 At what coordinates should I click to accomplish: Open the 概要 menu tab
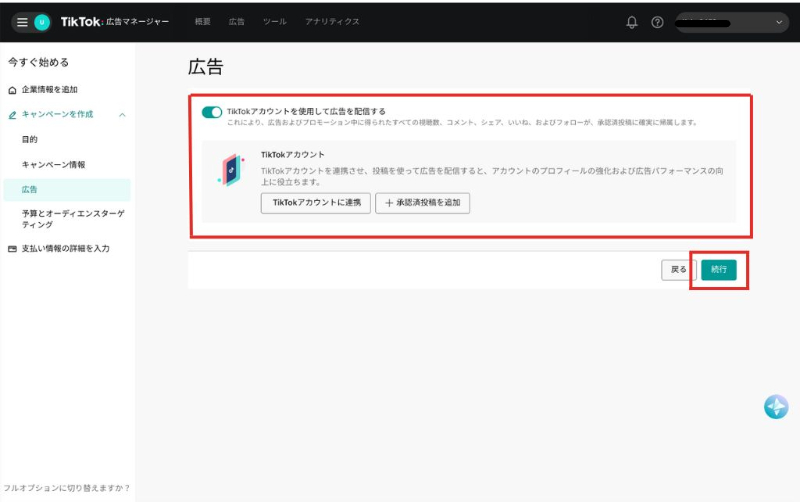203,22
